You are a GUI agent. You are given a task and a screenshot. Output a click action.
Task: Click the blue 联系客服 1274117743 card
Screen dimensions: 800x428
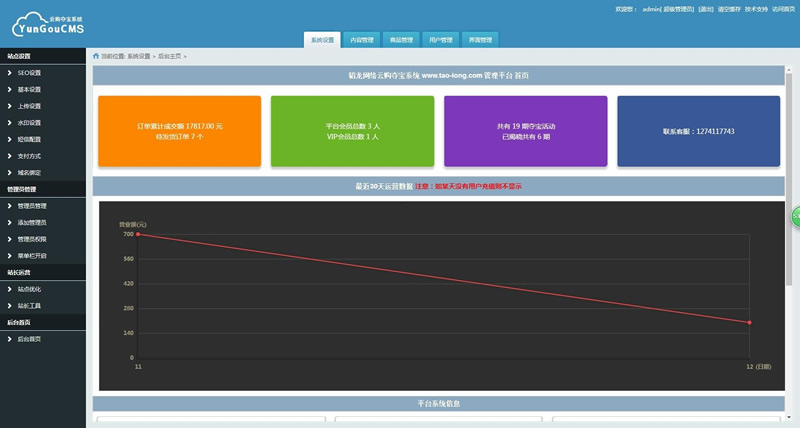[x=698, y=131]
